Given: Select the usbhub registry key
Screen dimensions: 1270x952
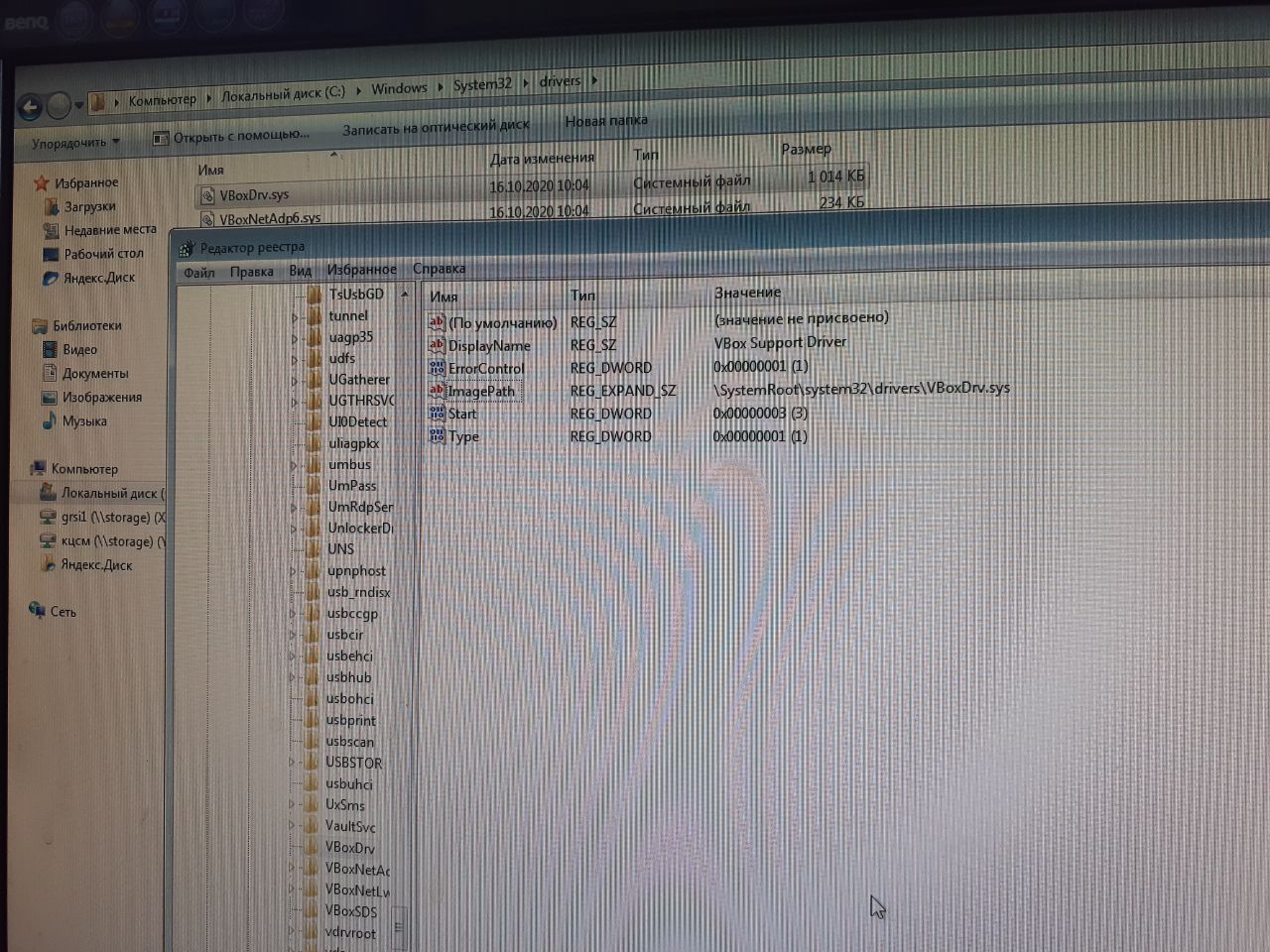Looking at the screenshot, I should click(348, 677).
